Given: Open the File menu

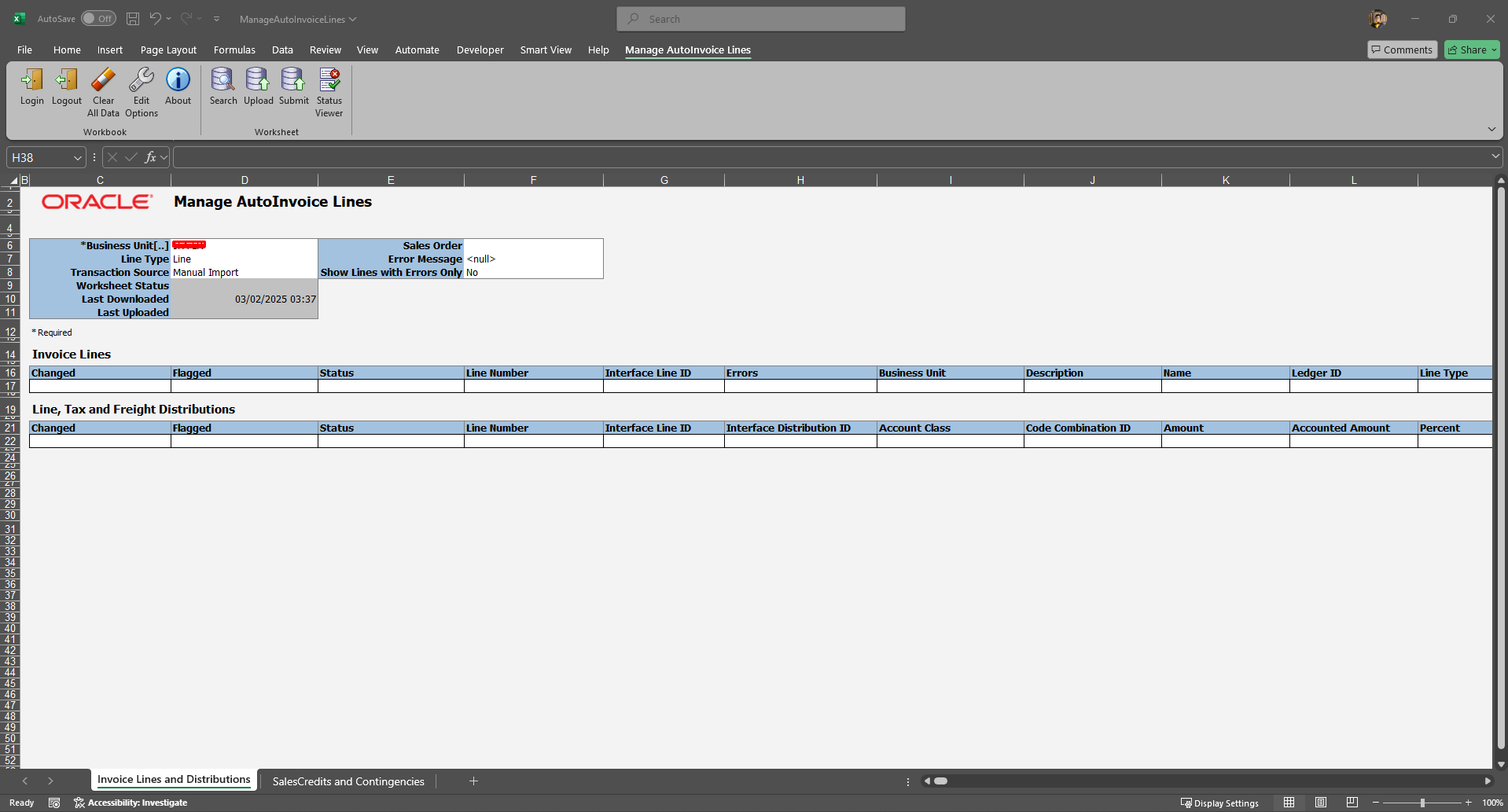Looking at the screenshot, I should (24, 50).
